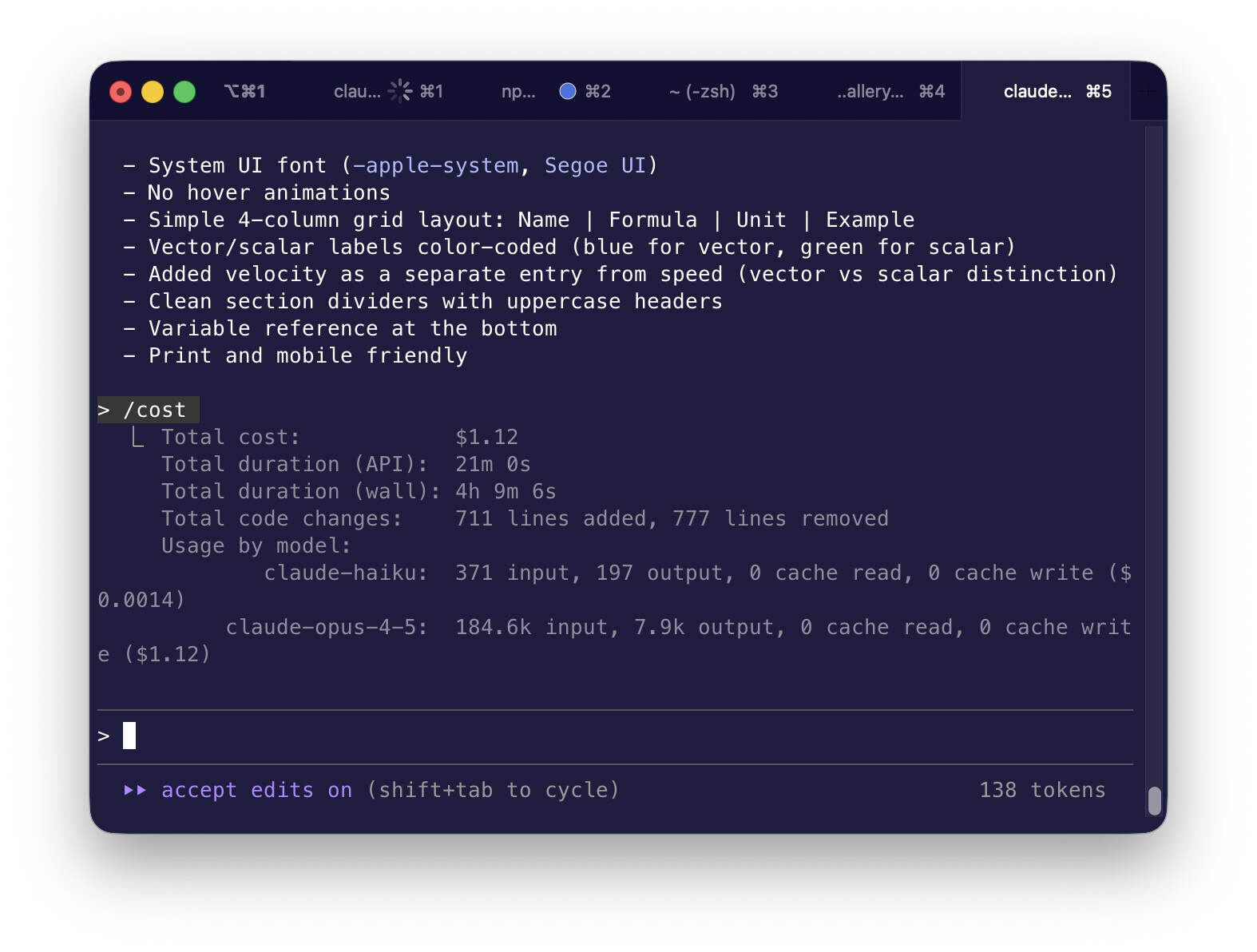Click the 'Clean section dividers' line

(x=423, y=301)
